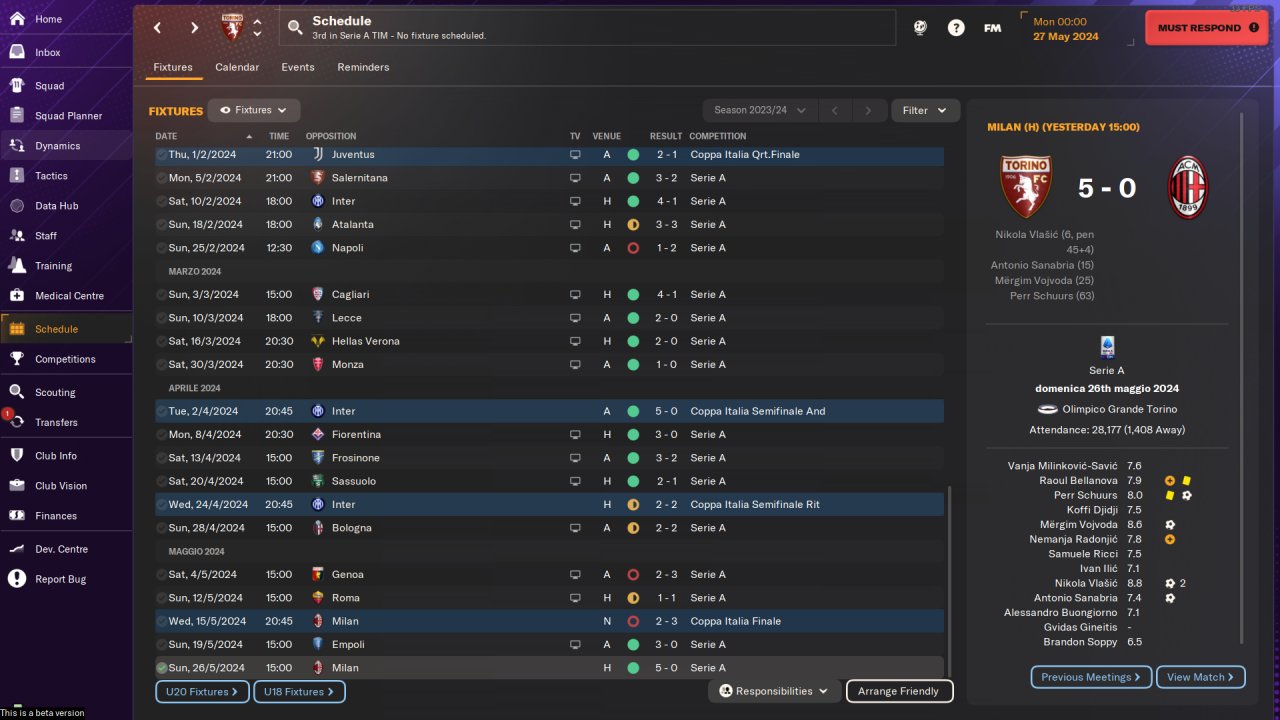The height and width of the screenshot is (720, 1280).
Task: Toggle the check circle on the Fiorentina fixture
Action: click(x=162, y=435)
